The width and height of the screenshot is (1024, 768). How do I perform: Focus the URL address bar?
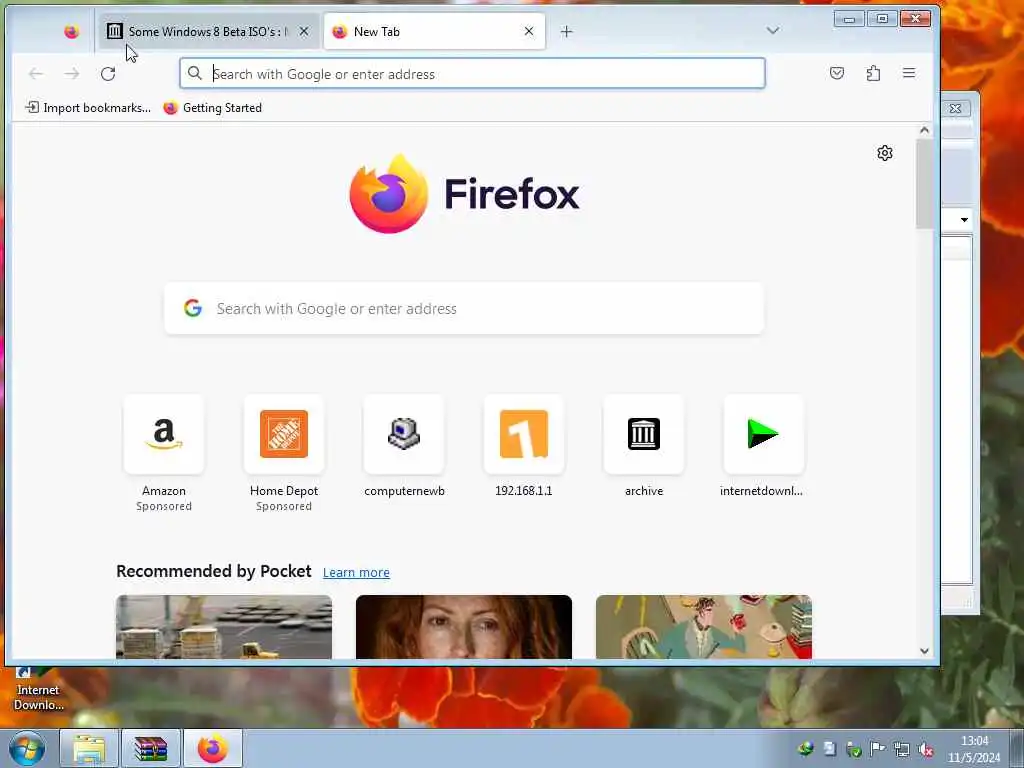point(472,74)
